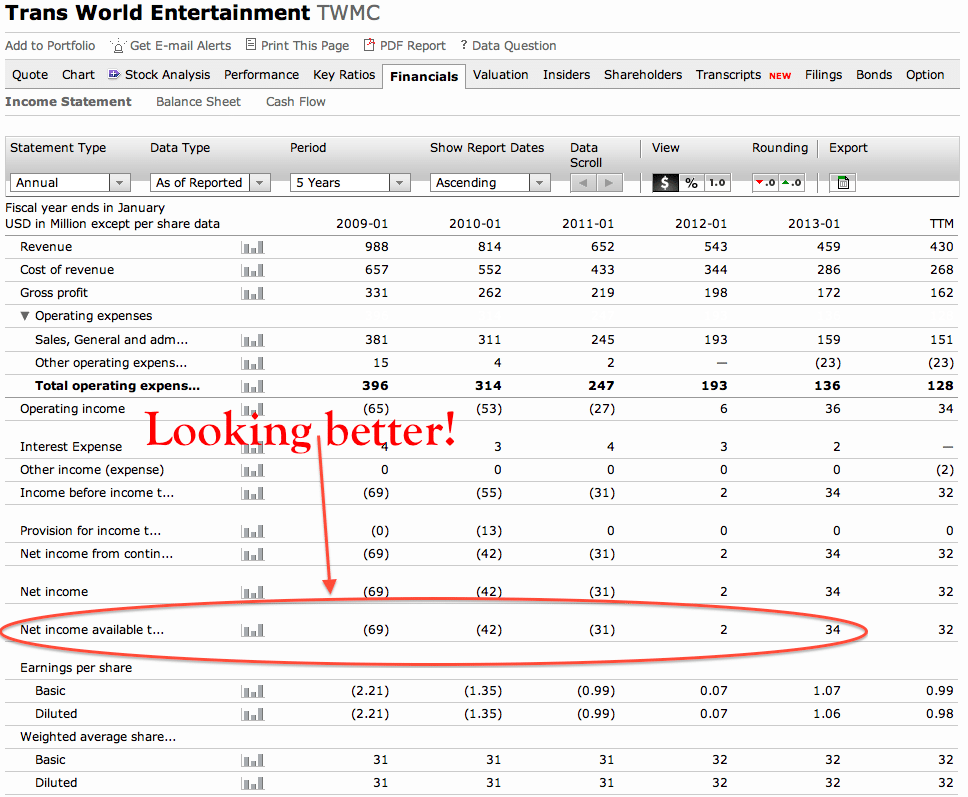Click the 2009-01 column header
Viewport: 968px width, 797px height.
pyautogui.click(x=362, y=223)
